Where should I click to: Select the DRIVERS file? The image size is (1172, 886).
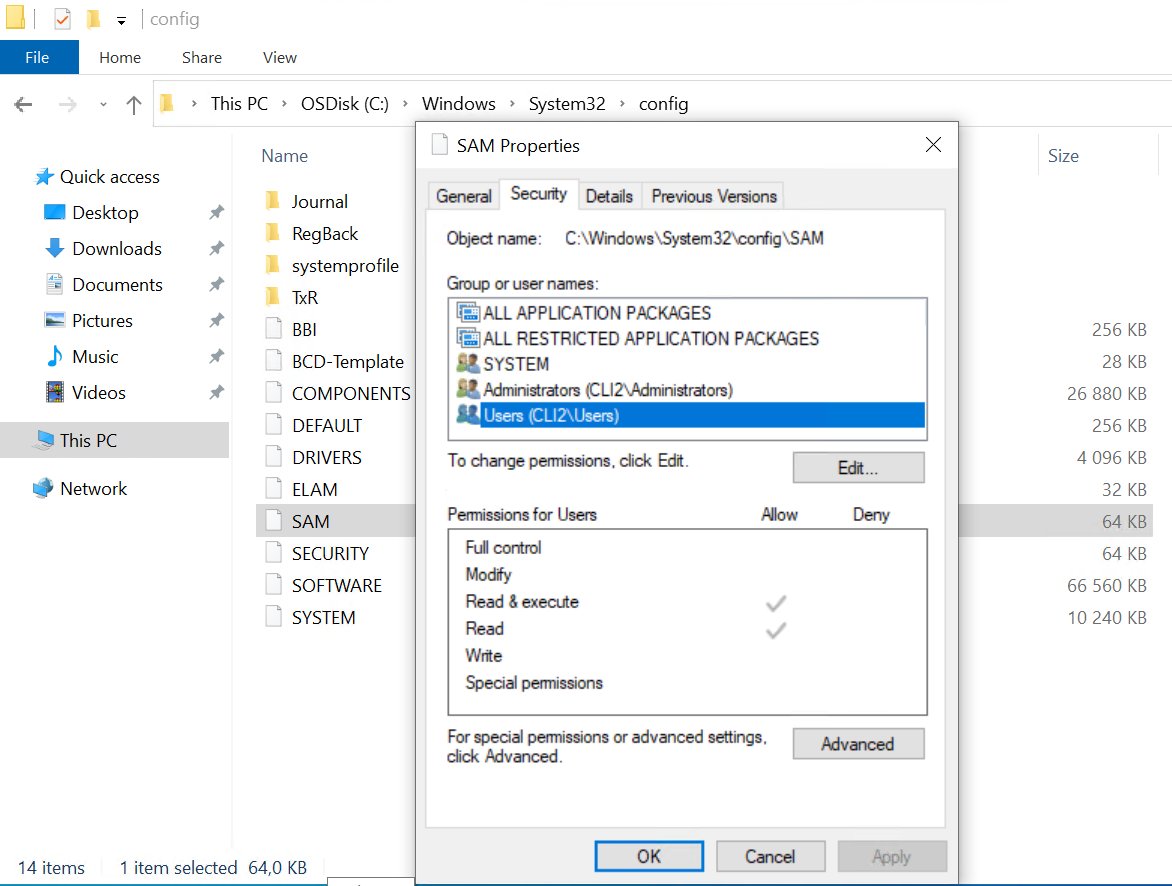point(327,458)
